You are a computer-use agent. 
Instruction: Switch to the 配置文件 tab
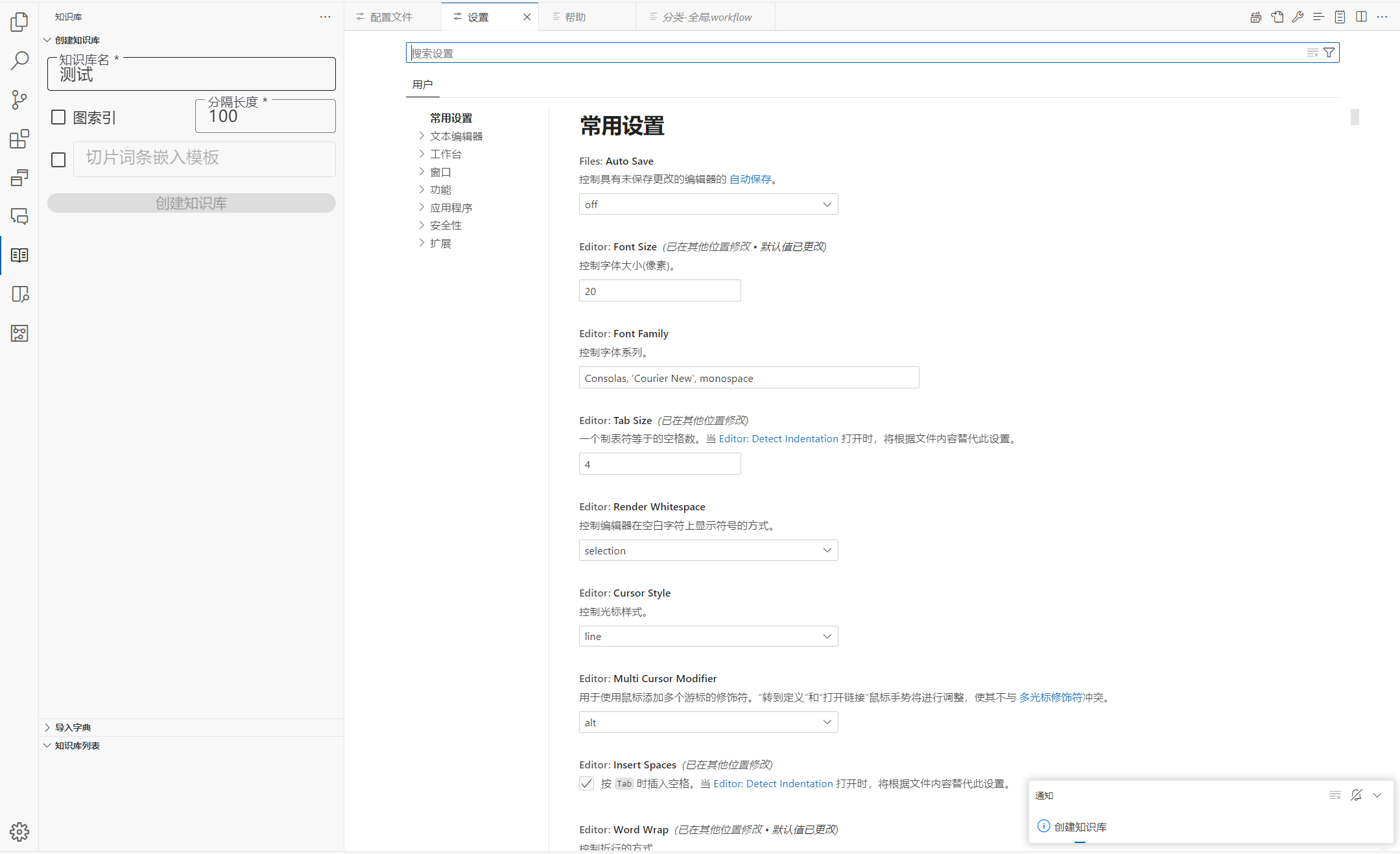391,17
